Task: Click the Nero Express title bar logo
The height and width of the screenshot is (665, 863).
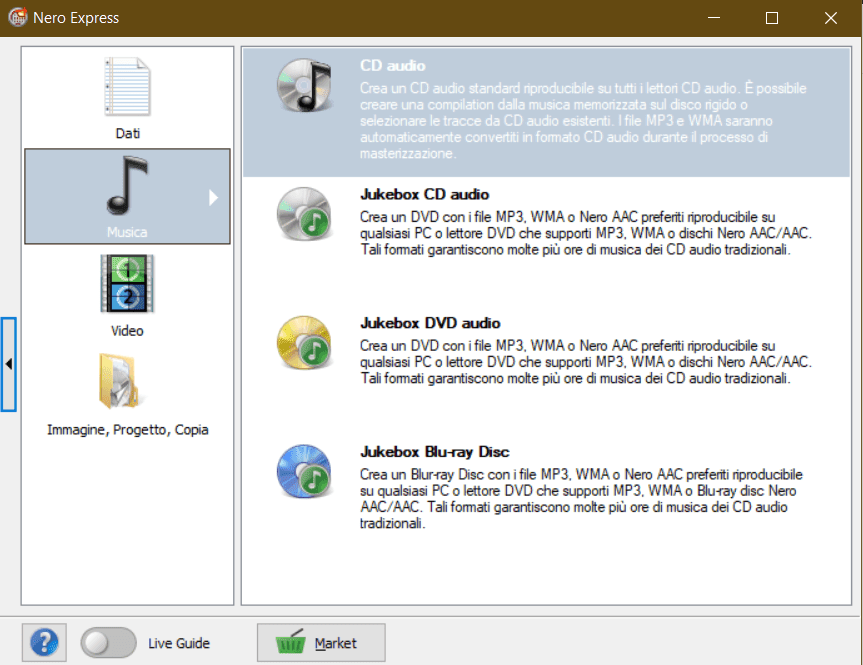Action: (x=18, y=17)
